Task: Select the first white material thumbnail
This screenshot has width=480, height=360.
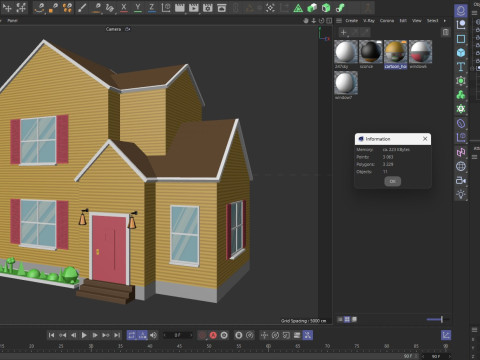Action: [x=346, y=51]
